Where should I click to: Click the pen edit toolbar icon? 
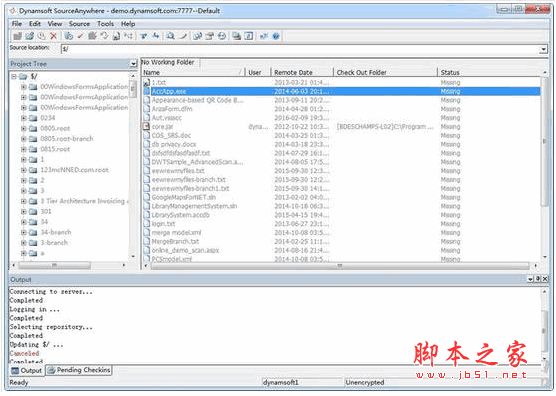[183, 36]
